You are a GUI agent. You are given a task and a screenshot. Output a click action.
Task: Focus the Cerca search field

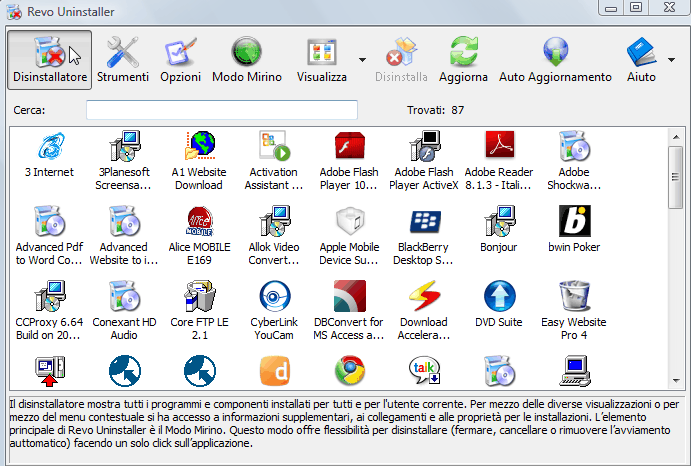222,110
